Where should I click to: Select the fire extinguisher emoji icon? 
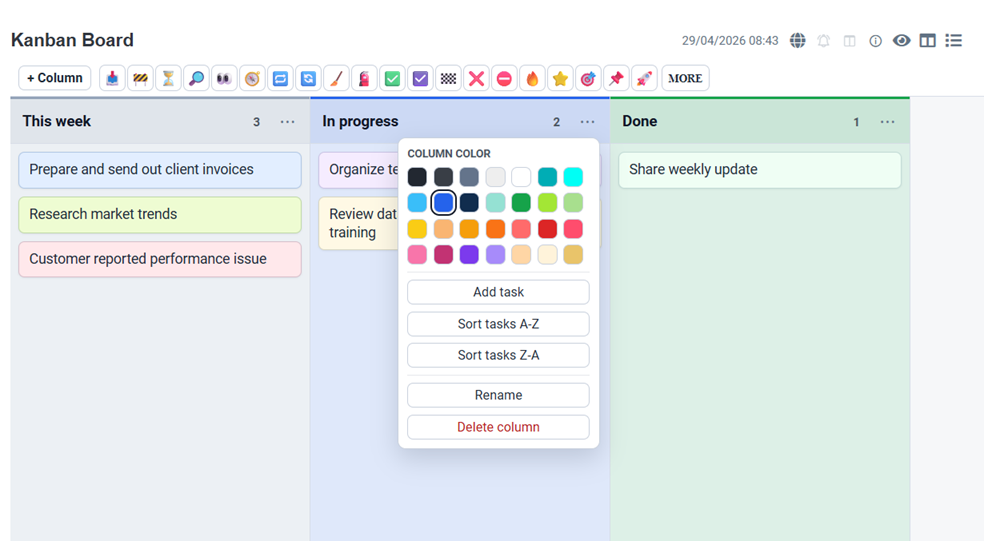(x=364, y=78)
